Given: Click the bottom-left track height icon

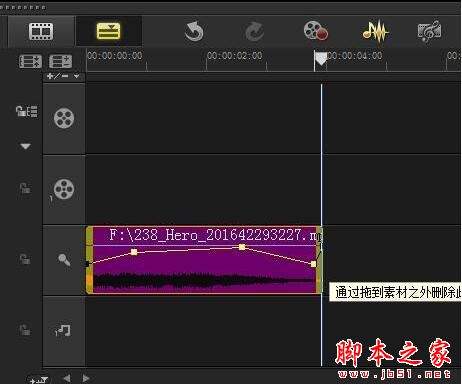Looking at the screenshot, I should 38,379.
